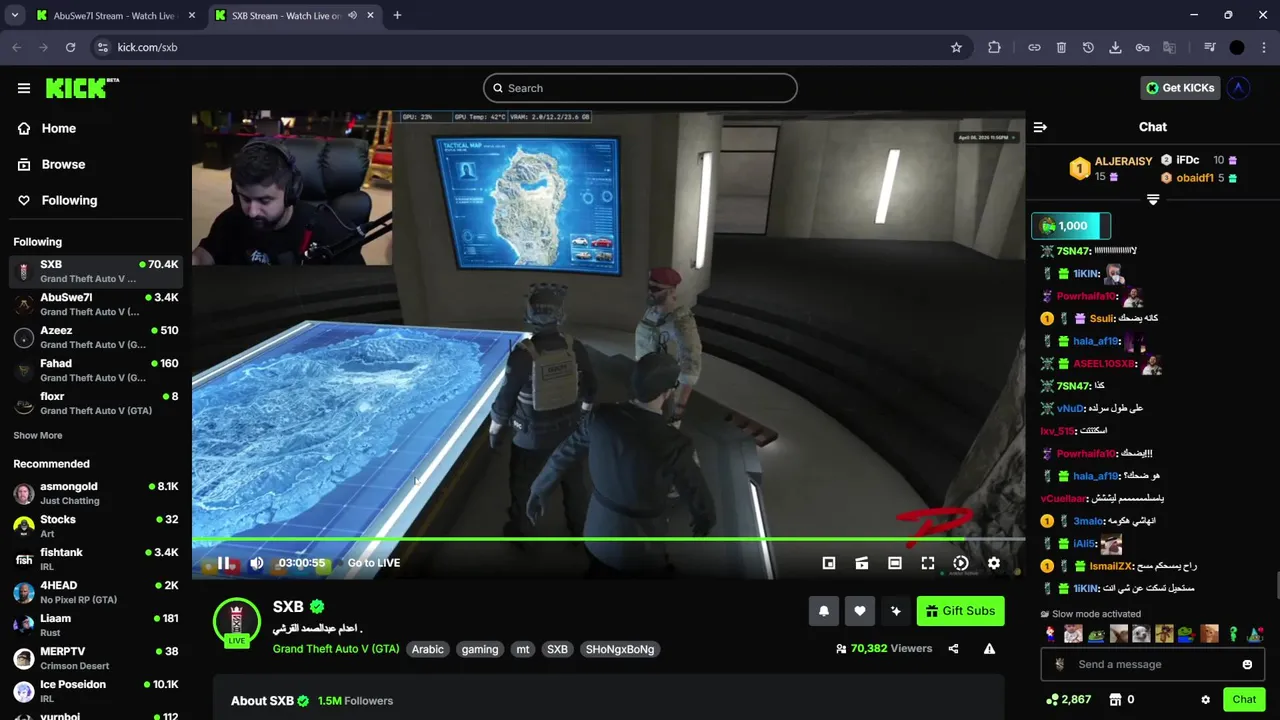Screen dimensions: 1280x720
Task: Open browser extensions puzzle icon
Action: pyautogui.click(x=994, y=47)
